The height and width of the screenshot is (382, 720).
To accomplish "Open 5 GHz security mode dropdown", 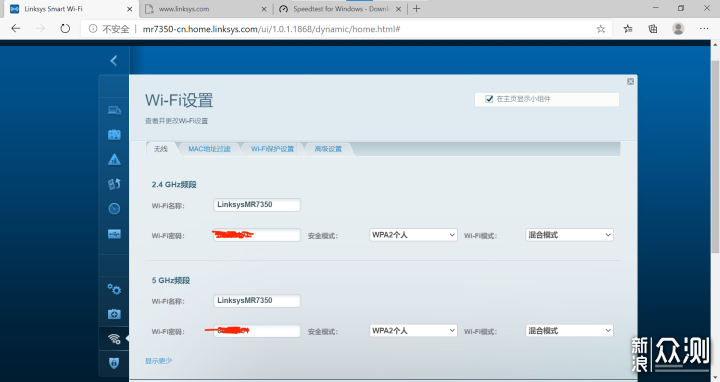I will pos(413,331).
